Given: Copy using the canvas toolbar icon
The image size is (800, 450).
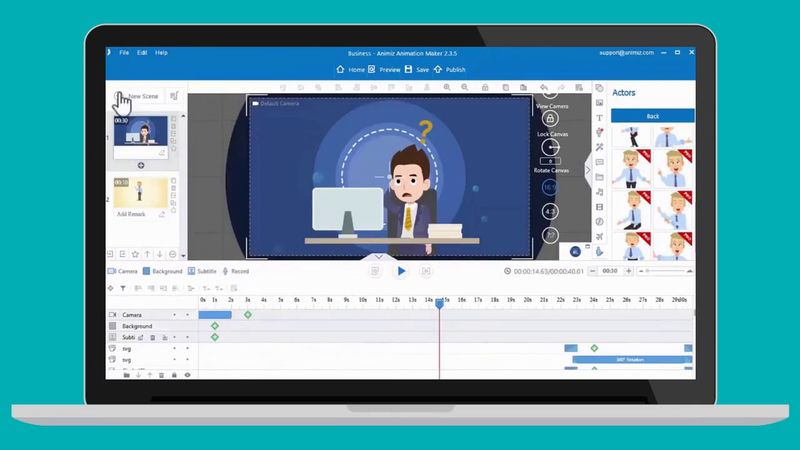Looking at the screenshot, I should point(505,87).
